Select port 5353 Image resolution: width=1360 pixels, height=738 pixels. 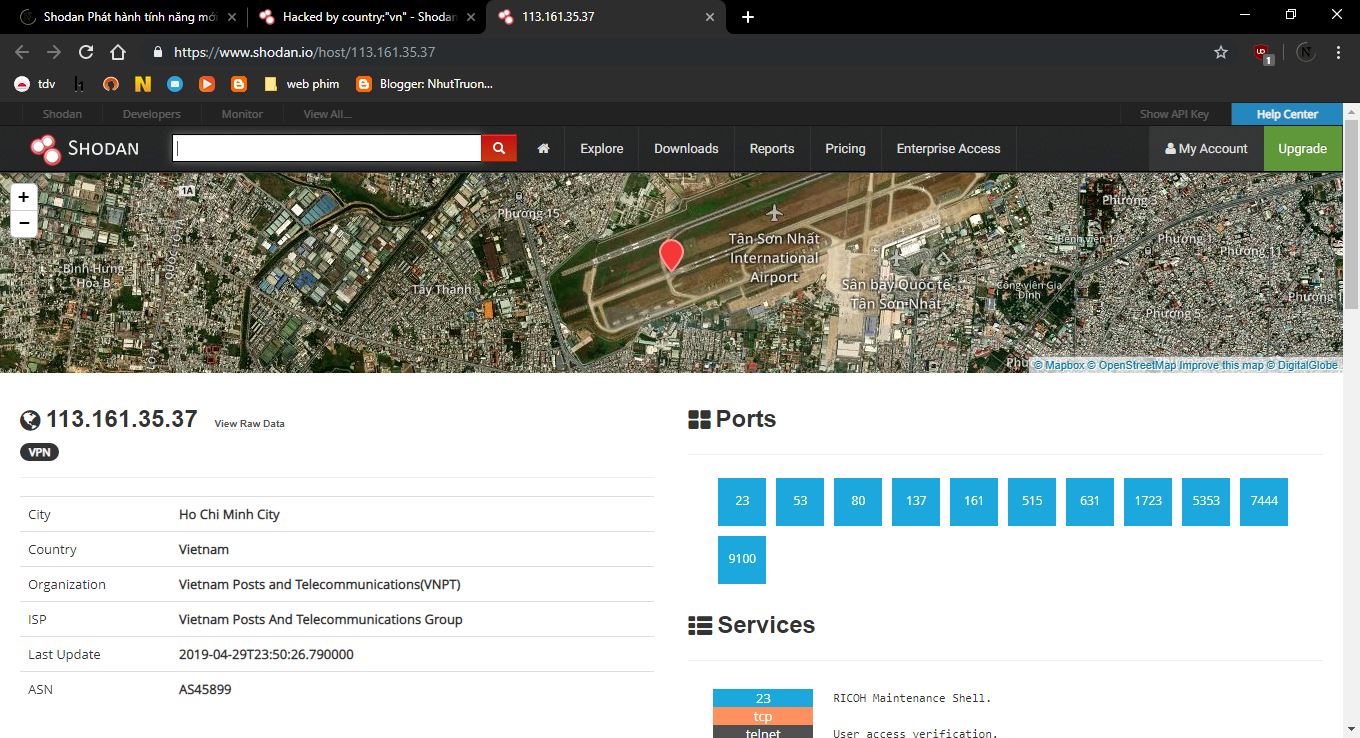tap(1206, 501)
